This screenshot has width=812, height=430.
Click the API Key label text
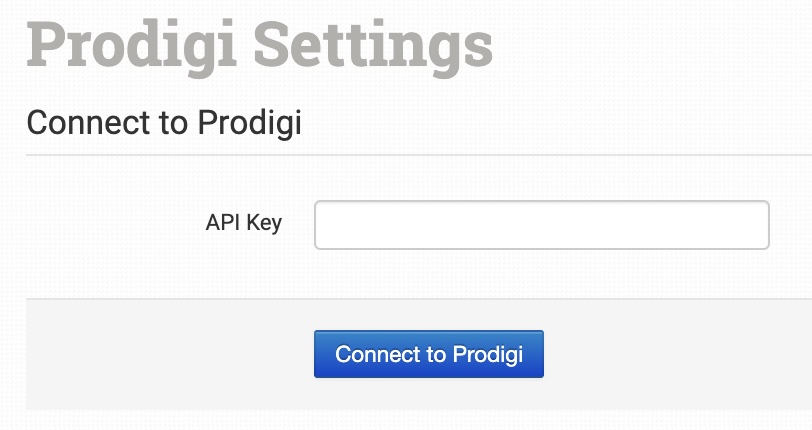click(243, 223)
